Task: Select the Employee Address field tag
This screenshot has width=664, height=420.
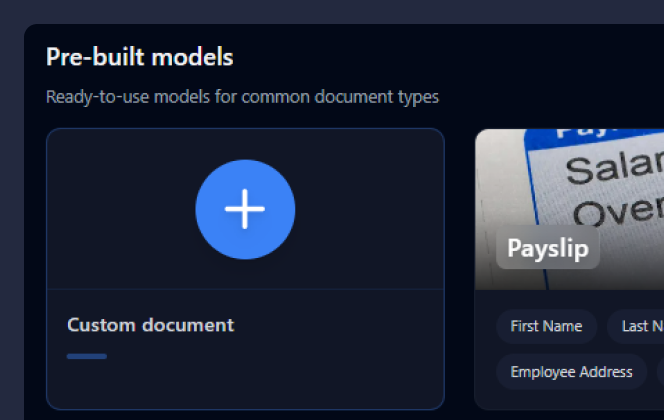Action: point(571,372)
